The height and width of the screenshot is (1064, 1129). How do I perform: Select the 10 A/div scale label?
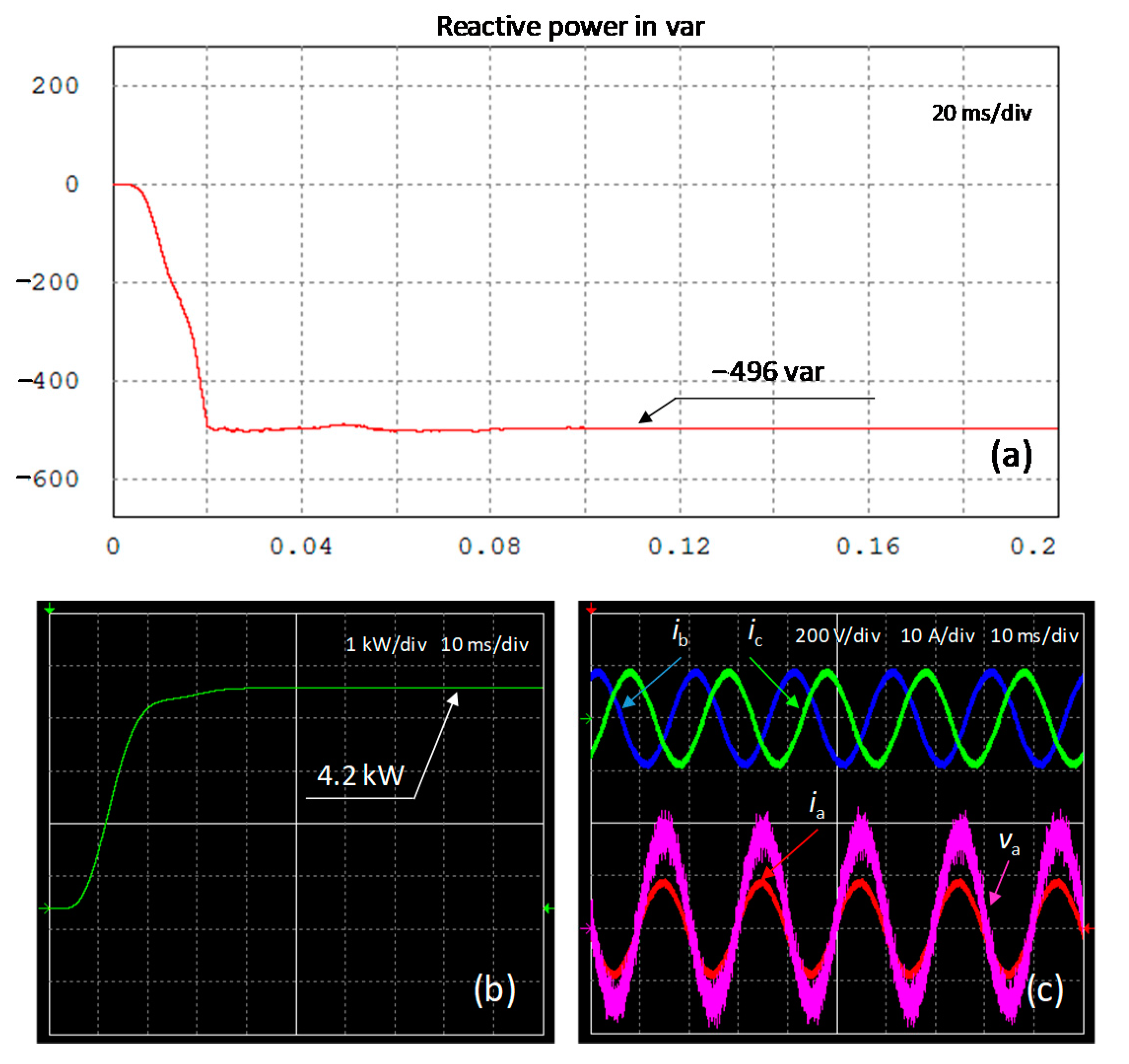pyautogui.click(x=937, y=635)
